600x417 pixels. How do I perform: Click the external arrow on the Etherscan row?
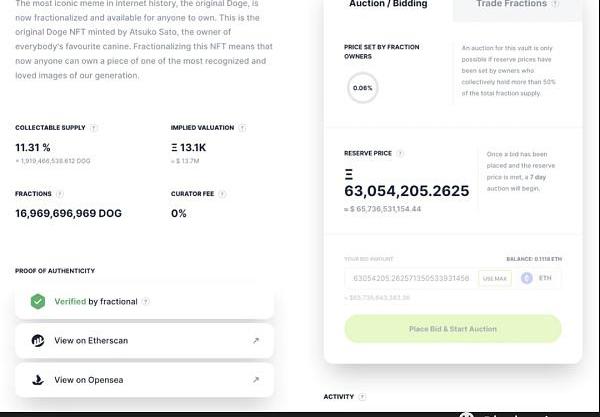click(x=256, y=341)
